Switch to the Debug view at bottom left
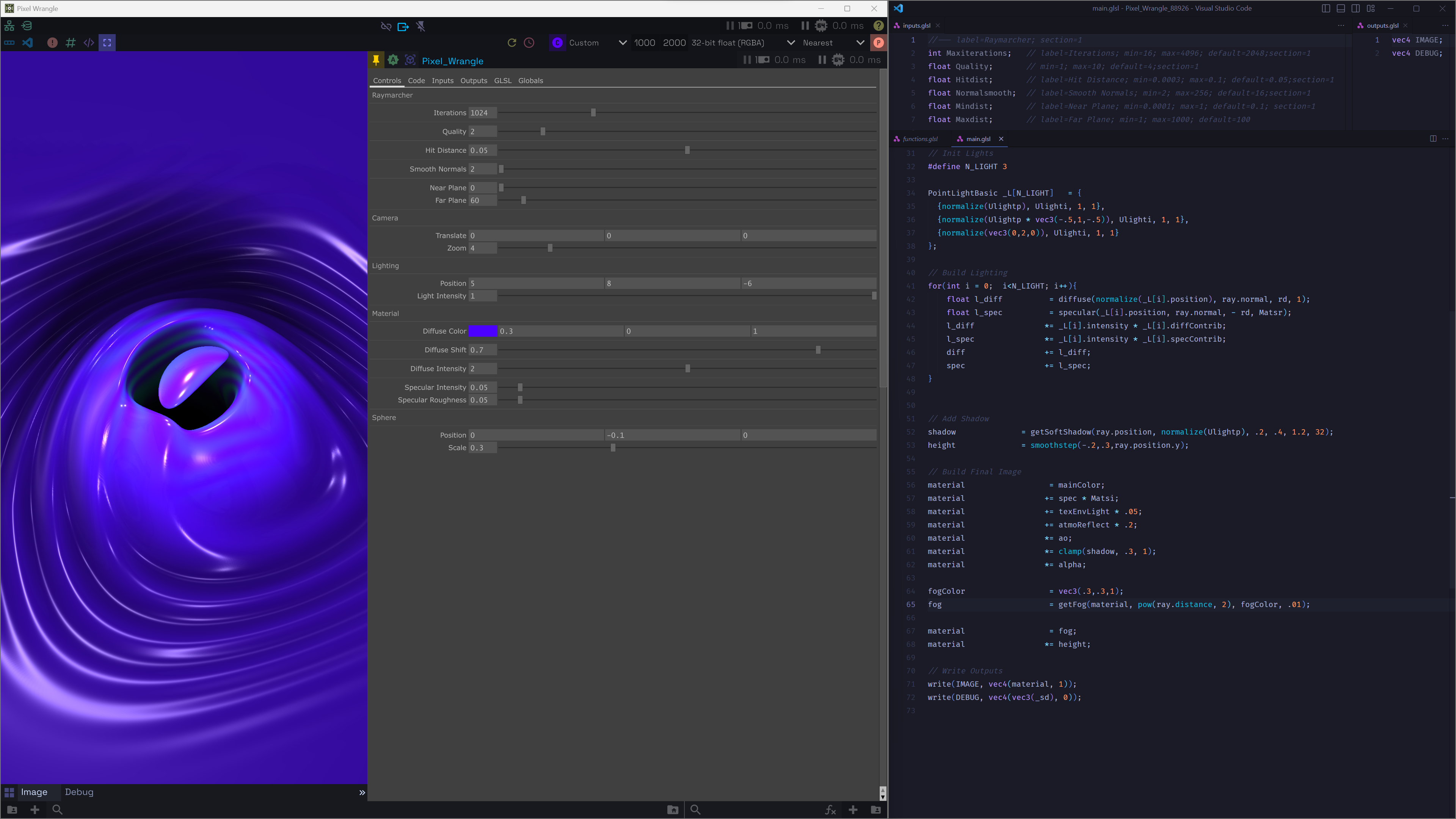 pos(78,792)
